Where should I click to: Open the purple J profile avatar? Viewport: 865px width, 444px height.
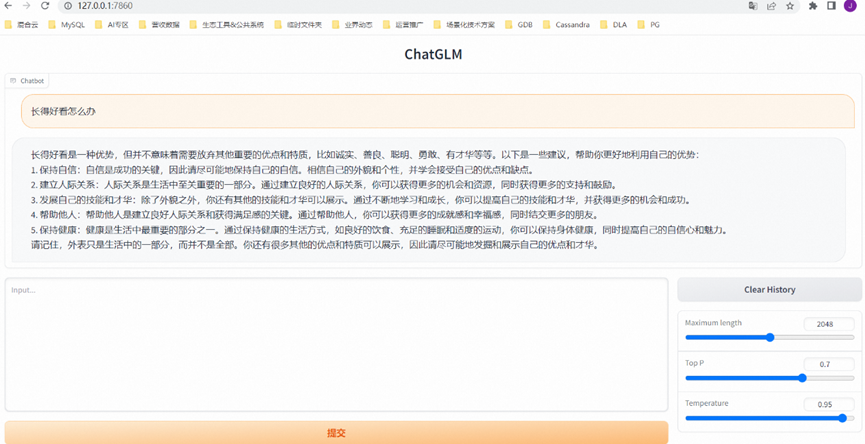[x=850, y=6]
